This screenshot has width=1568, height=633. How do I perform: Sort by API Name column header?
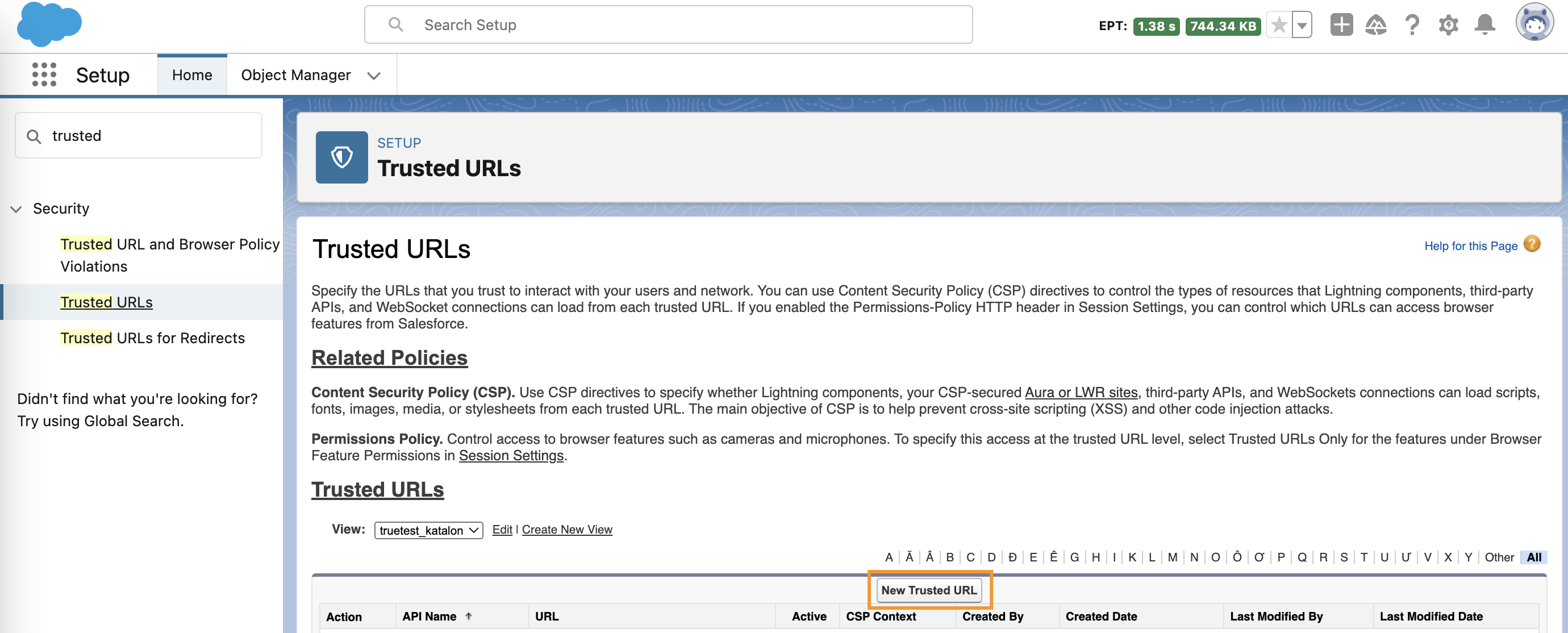coord(428,616)
